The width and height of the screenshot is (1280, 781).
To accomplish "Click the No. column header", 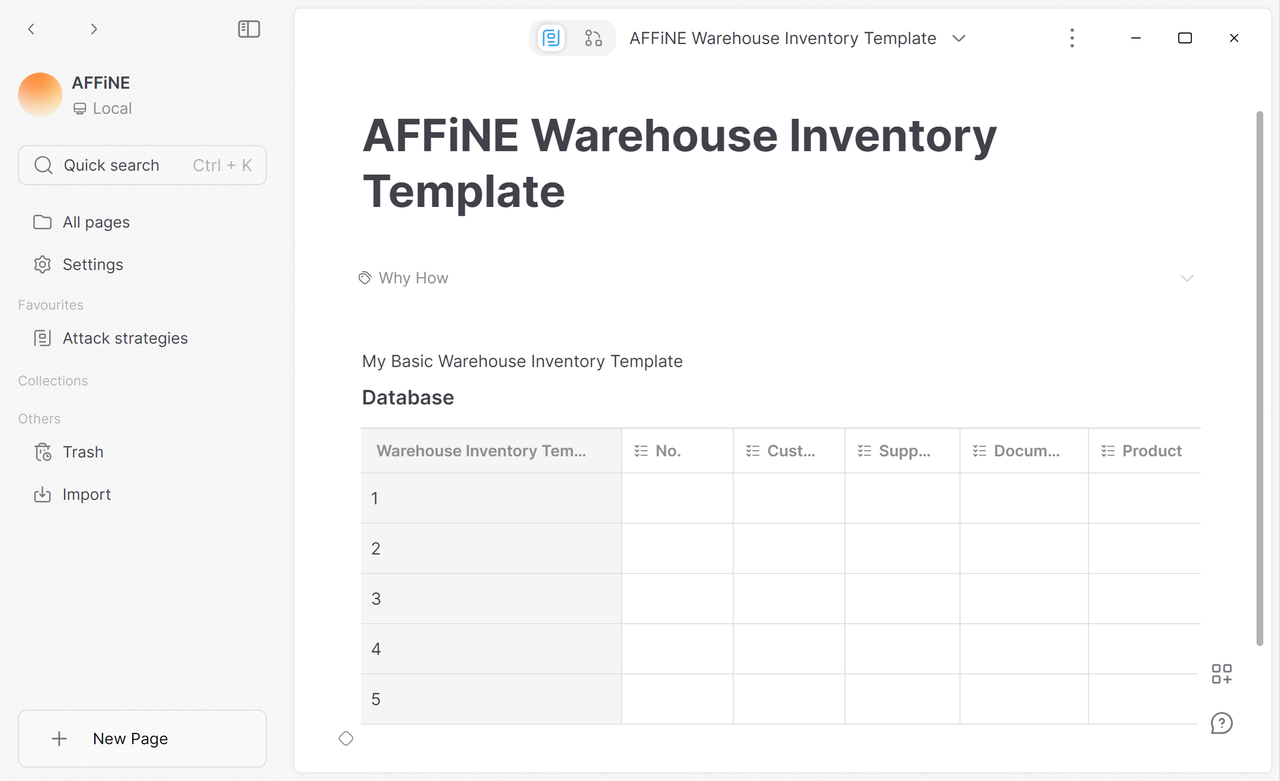I will pos(677,451).
